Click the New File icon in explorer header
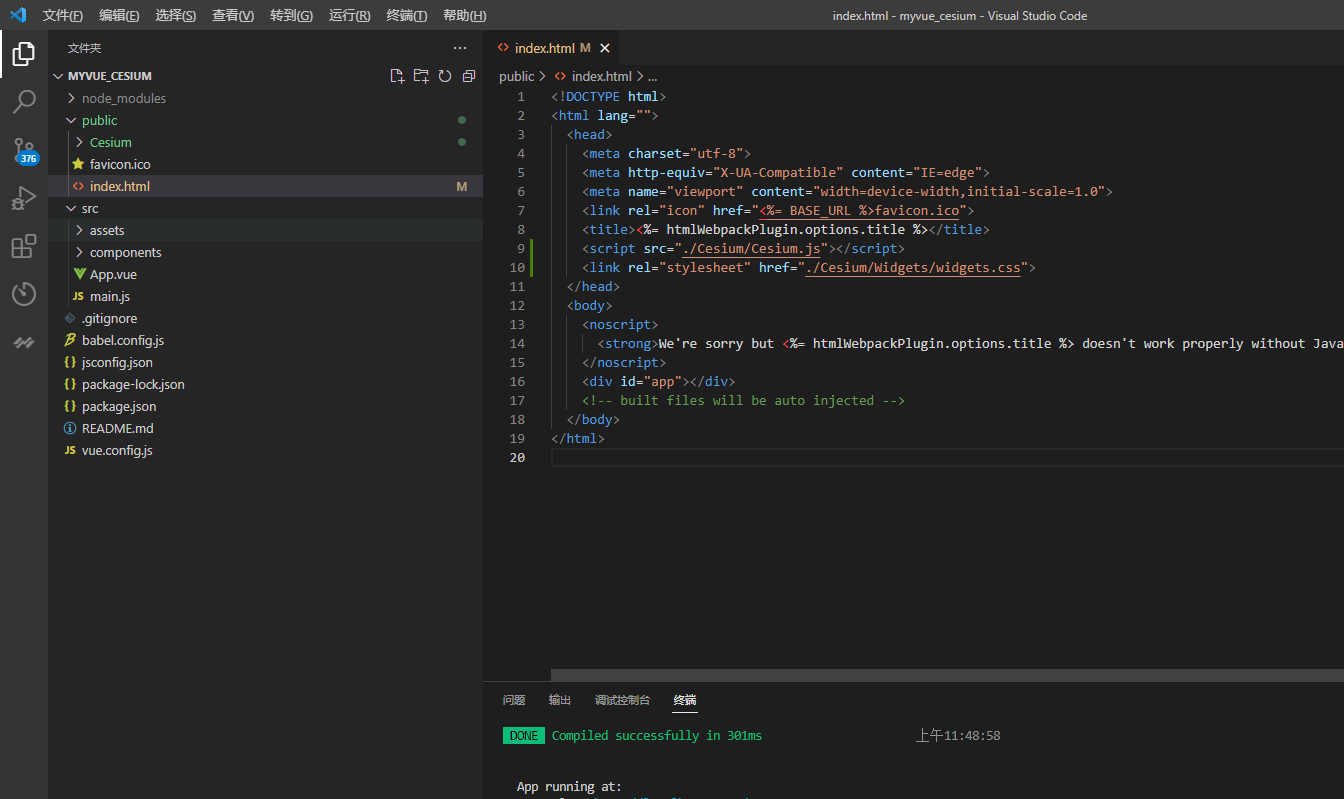Image resolution: width=1344 pixels, height=799 pixels. pyautogui.click(x=397, y=76)
